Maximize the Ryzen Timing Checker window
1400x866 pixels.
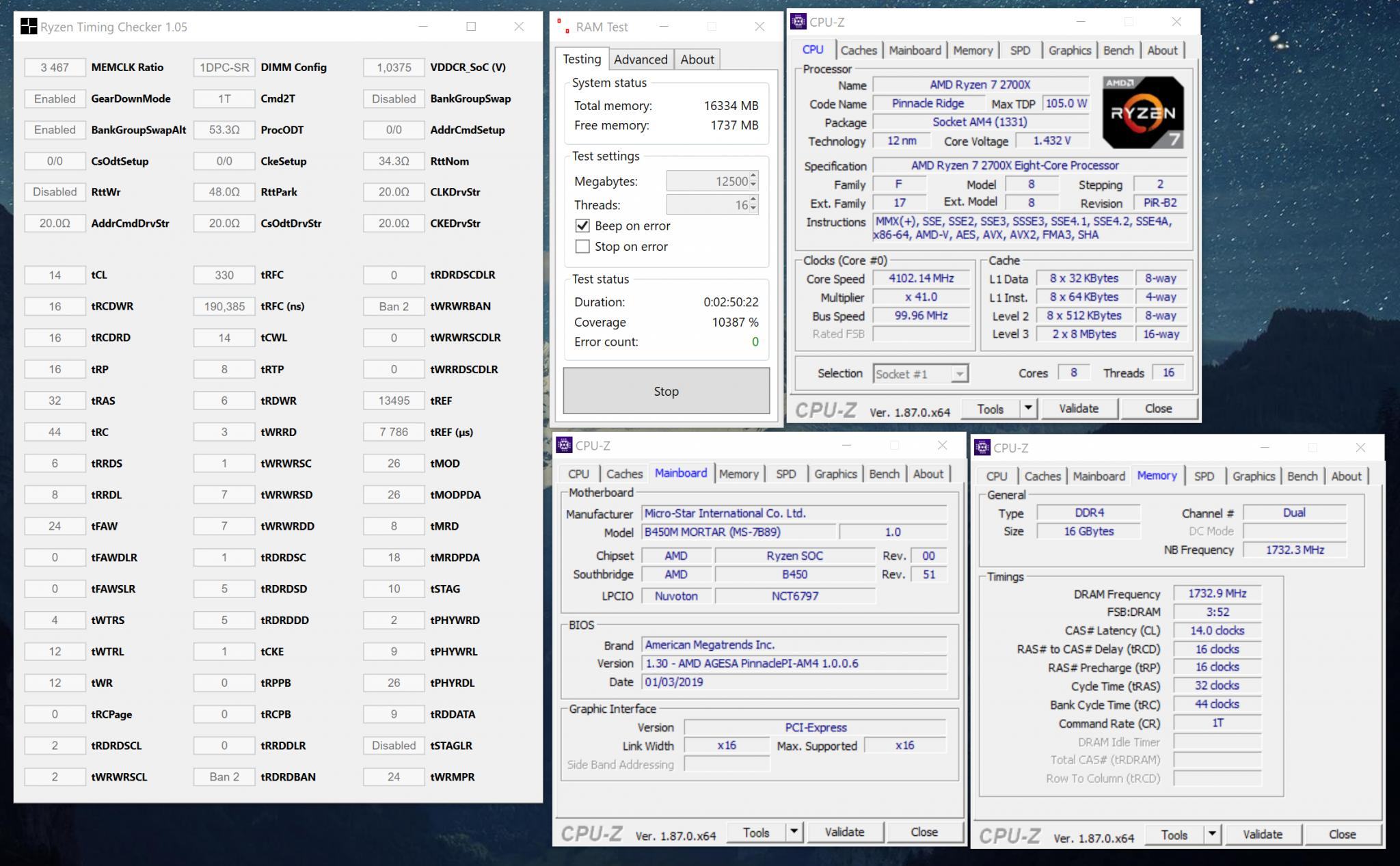tap(471, 27)
